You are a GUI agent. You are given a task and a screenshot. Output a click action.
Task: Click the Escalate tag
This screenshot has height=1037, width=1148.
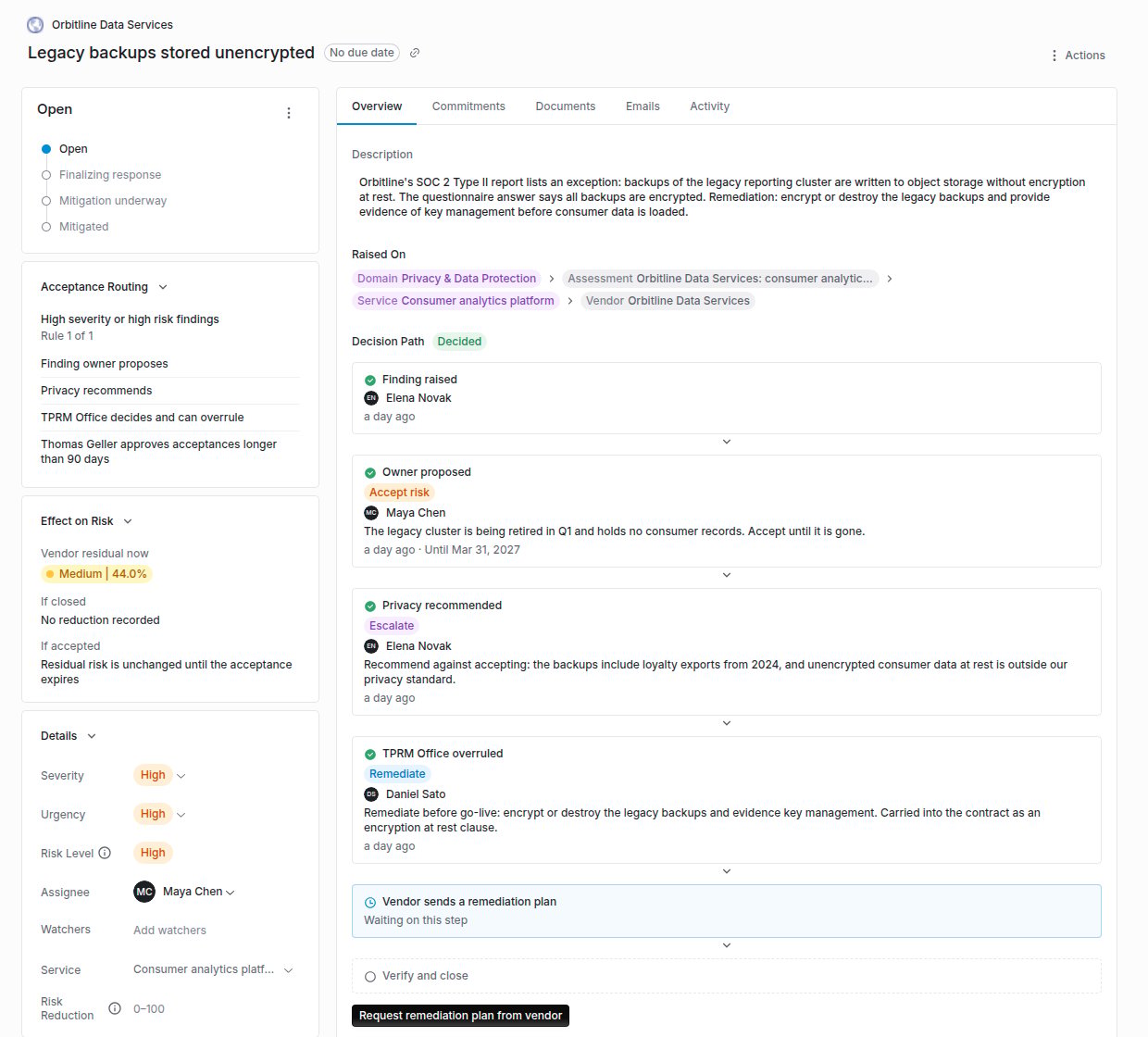[x=392, y=626]
